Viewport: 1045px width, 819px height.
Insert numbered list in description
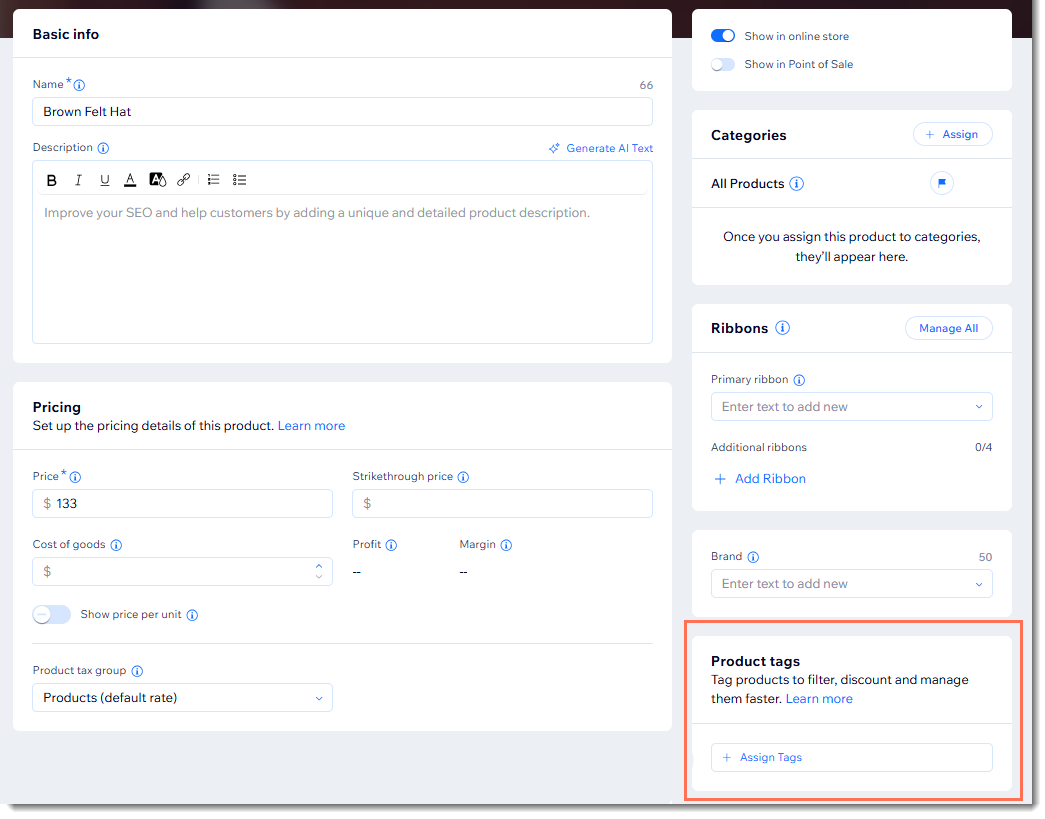tap(213, 180)
